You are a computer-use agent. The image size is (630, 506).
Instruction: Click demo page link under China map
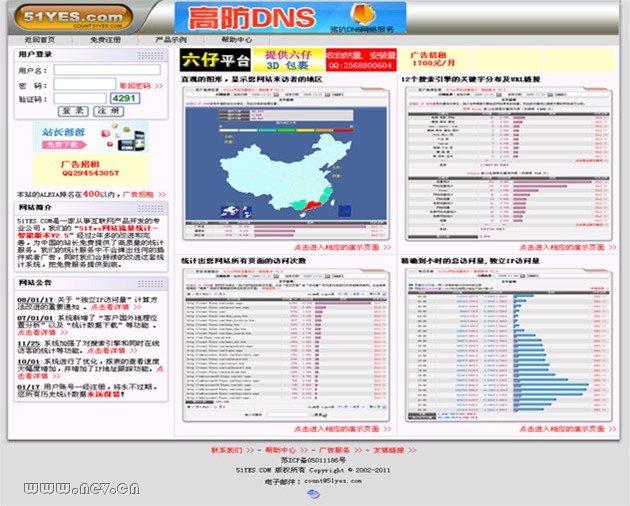[x=342, y=248]
